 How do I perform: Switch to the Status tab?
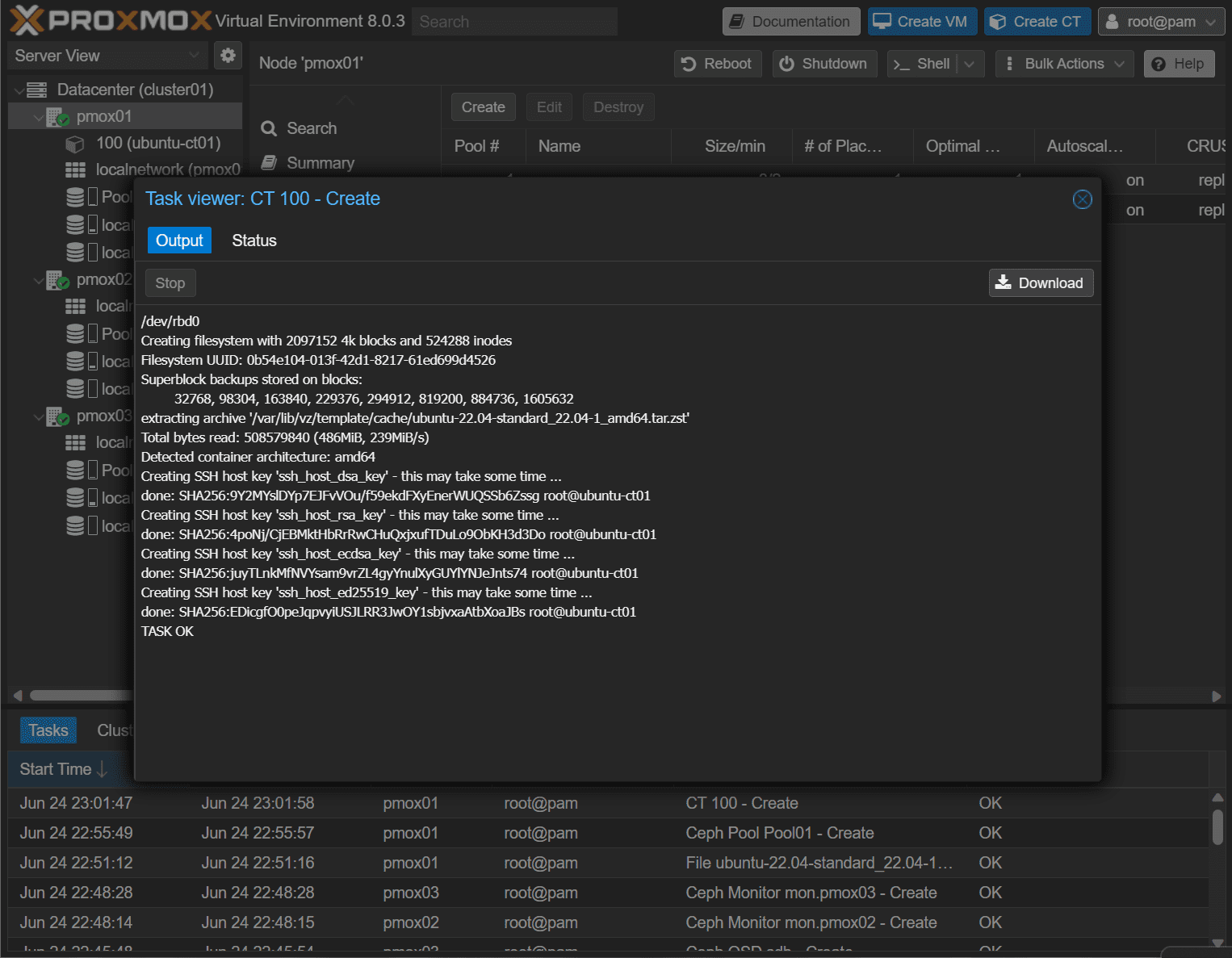(254, 241)
